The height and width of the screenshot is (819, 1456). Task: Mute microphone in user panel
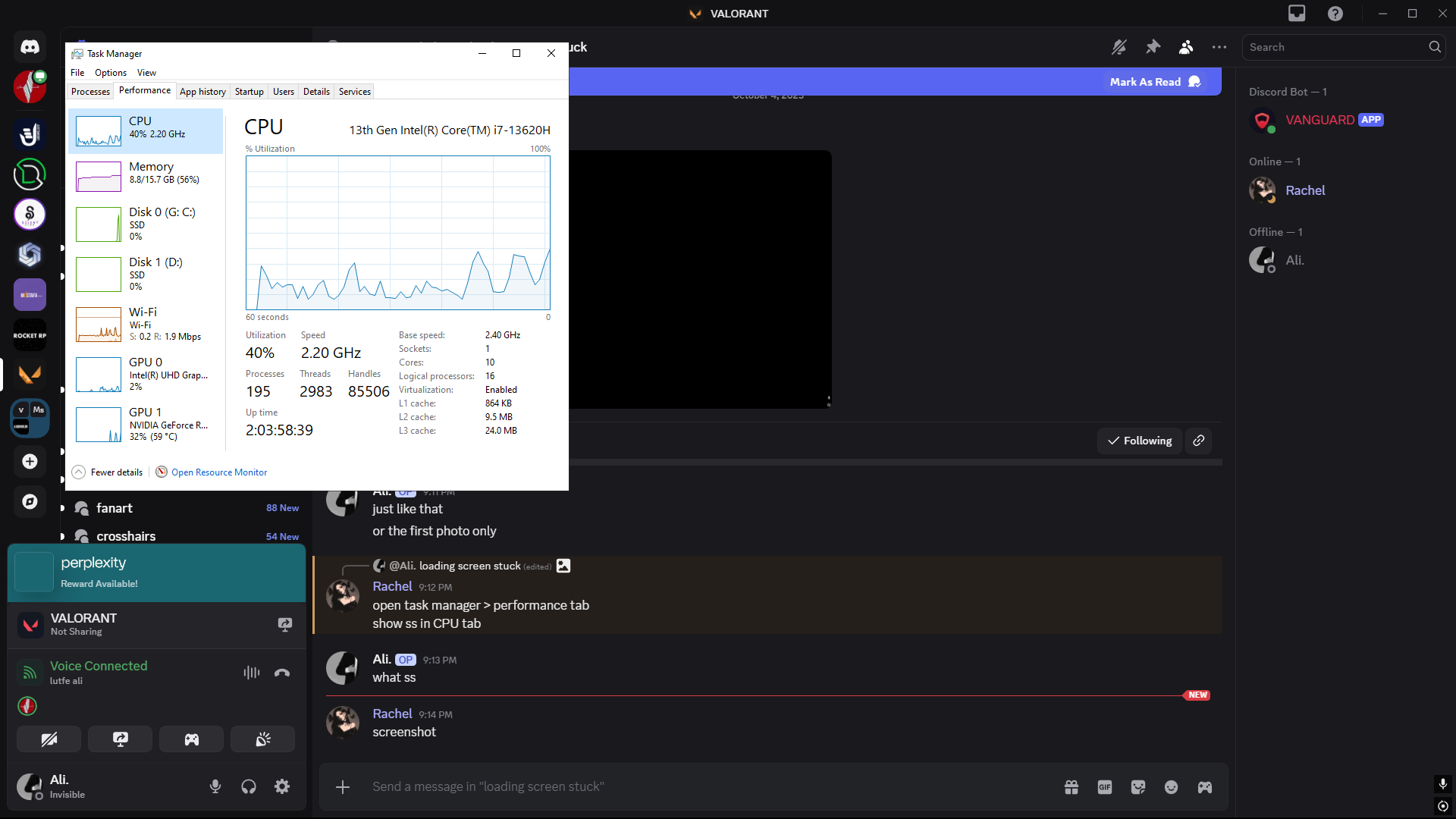pos(215,786)
